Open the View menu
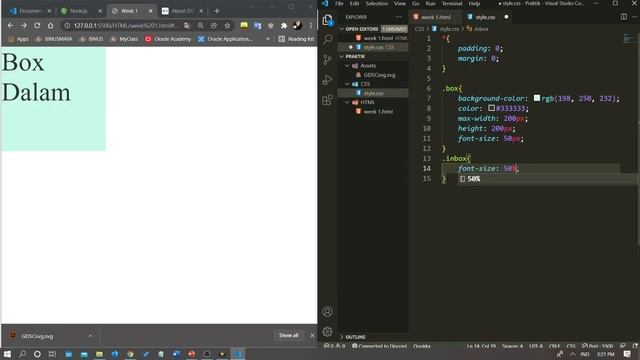 (400, 4)
